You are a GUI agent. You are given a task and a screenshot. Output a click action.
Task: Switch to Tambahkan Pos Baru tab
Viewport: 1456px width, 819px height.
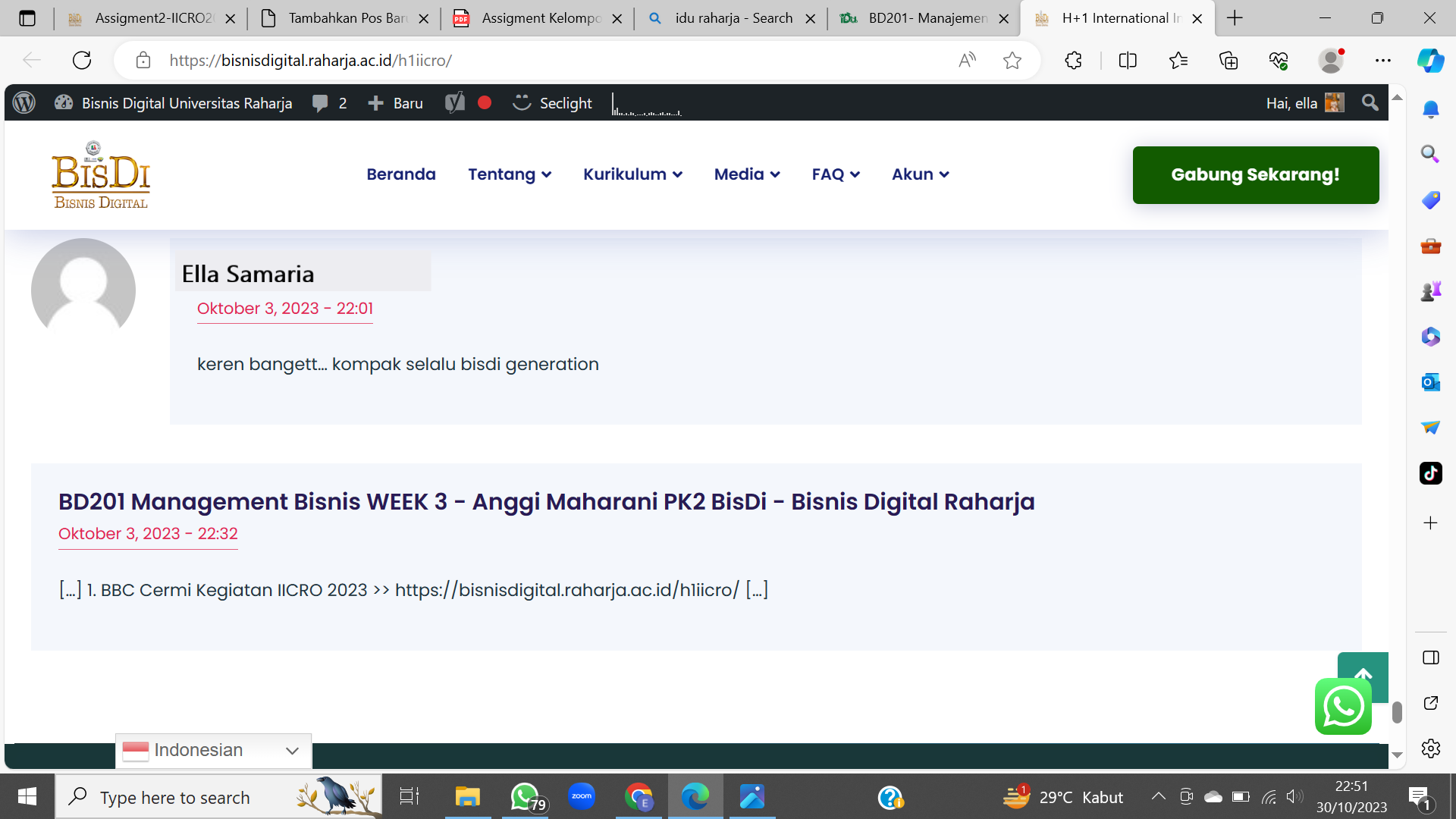click(x=344, y=18)
